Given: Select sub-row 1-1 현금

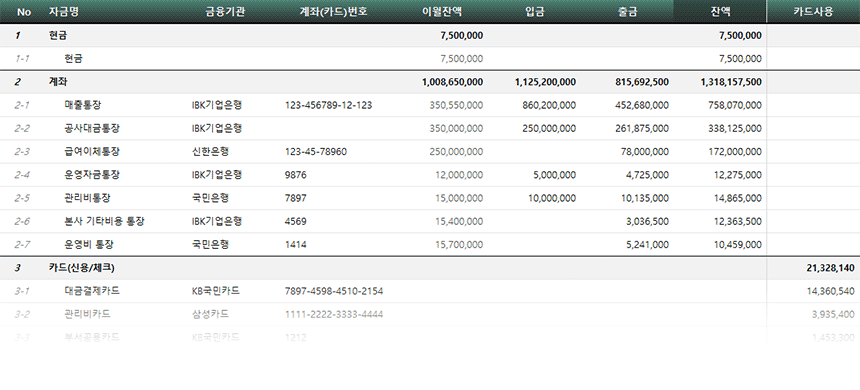Looking at the screenshot, I should pos(430,59).
